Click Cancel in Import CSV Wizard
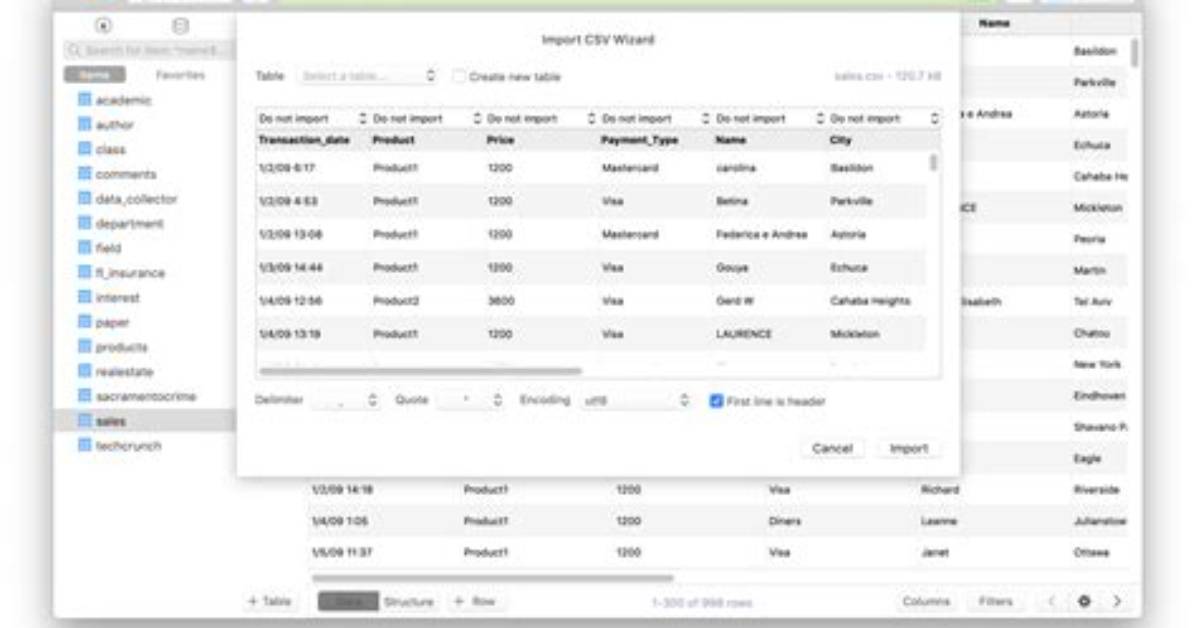1196x628 pixels. pyautogui.click(x=832, y=449)
